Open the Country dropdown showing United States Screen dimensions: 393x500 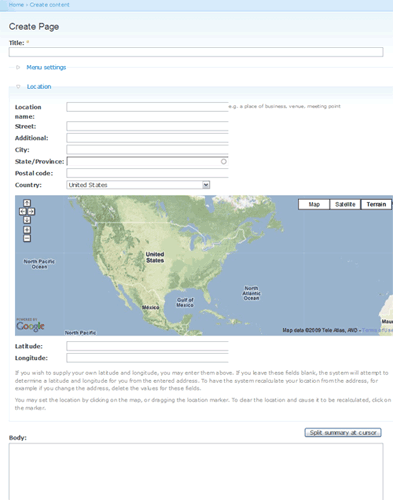pos(138,185)
